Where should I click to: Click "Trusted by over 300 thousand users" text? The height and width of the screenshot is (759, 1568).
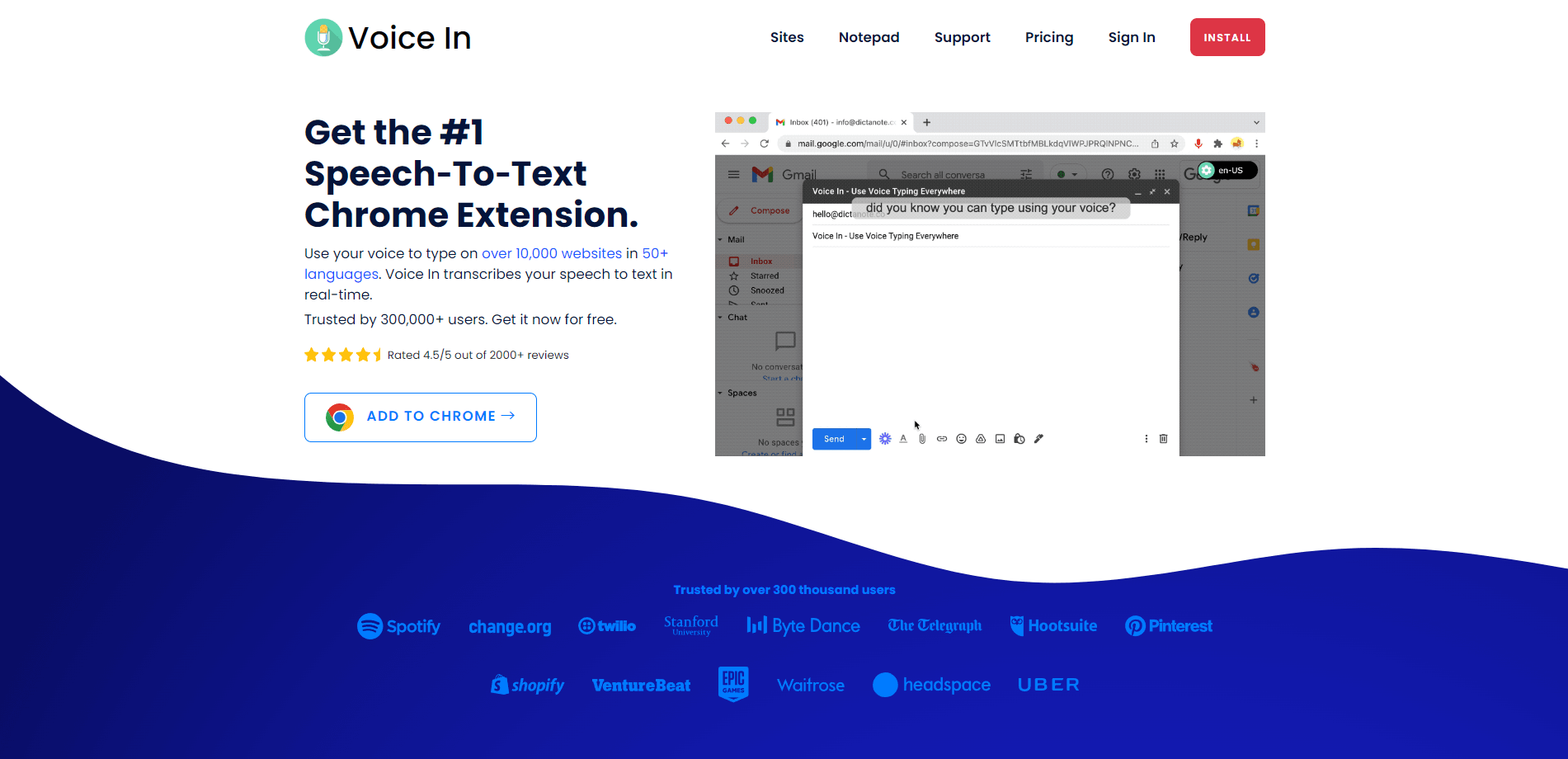[784, 590]
